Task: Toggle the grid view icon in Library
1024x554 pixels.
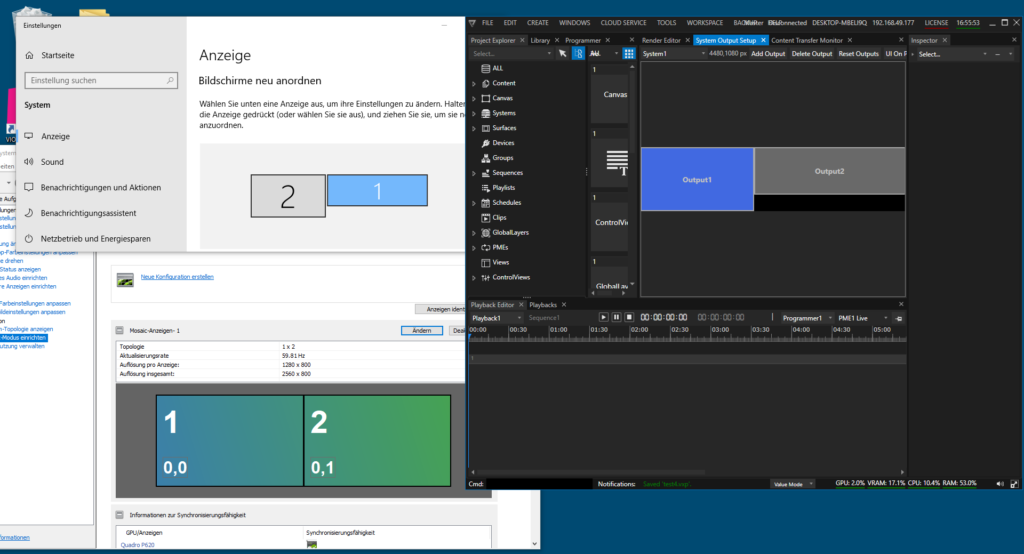Action: pyautogui.click(x=629, y=53)
